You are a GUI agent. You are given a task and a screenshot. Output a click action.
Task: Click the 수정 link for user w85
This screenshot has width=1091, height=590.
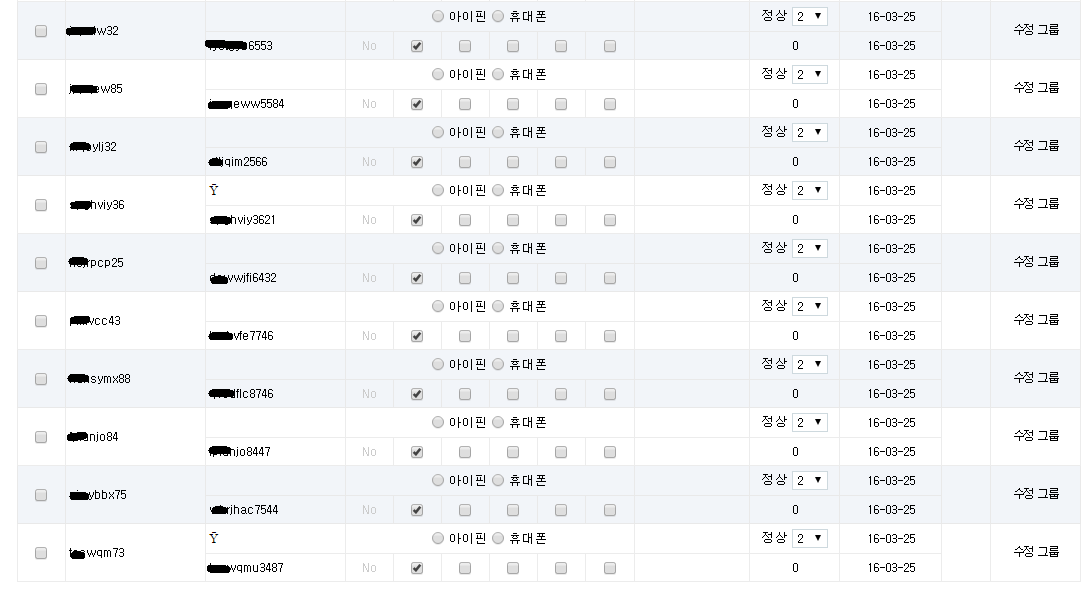(1024, 88)
